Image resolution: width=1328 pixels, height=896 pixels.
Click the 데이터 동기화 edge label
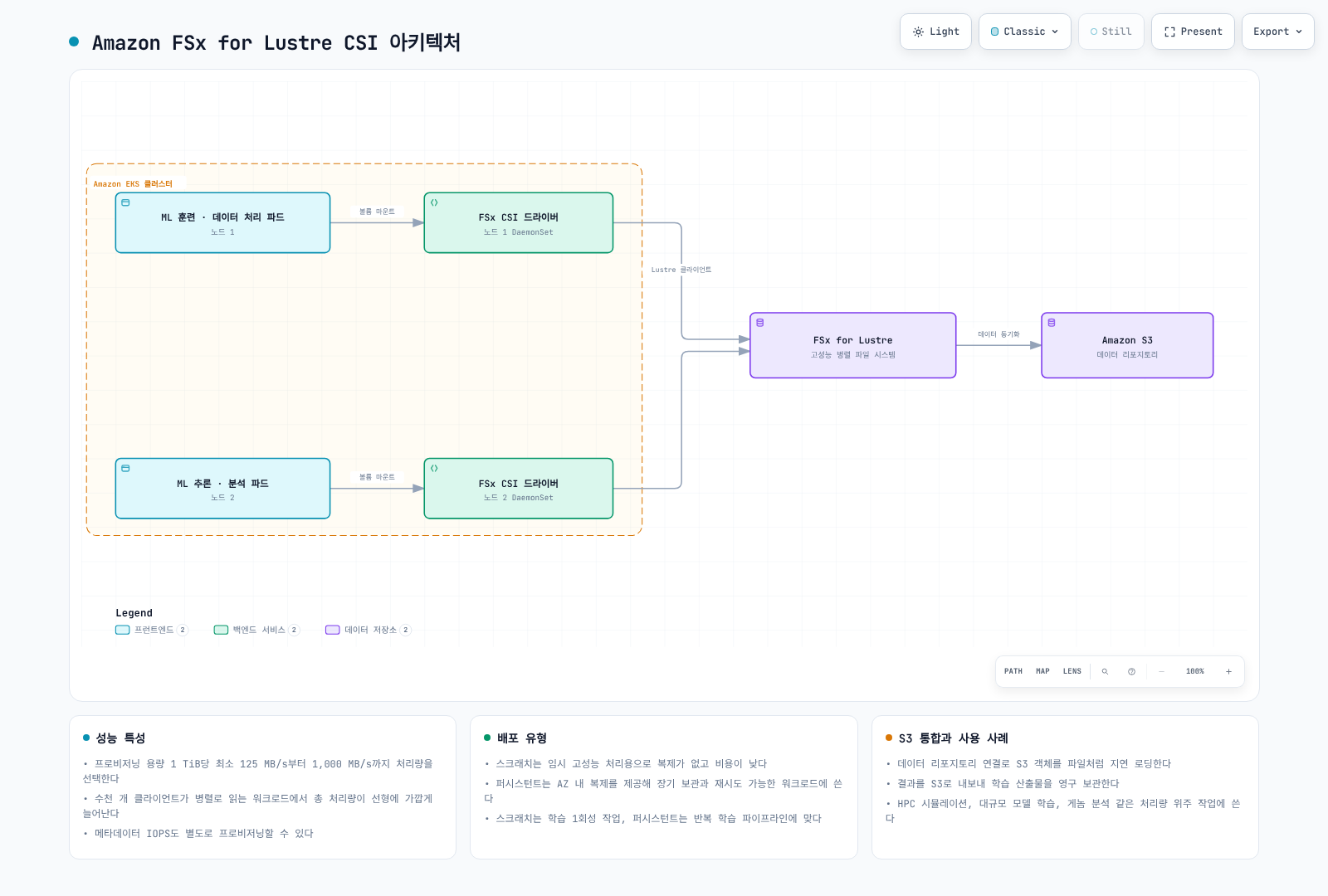[x=998, y=334]
